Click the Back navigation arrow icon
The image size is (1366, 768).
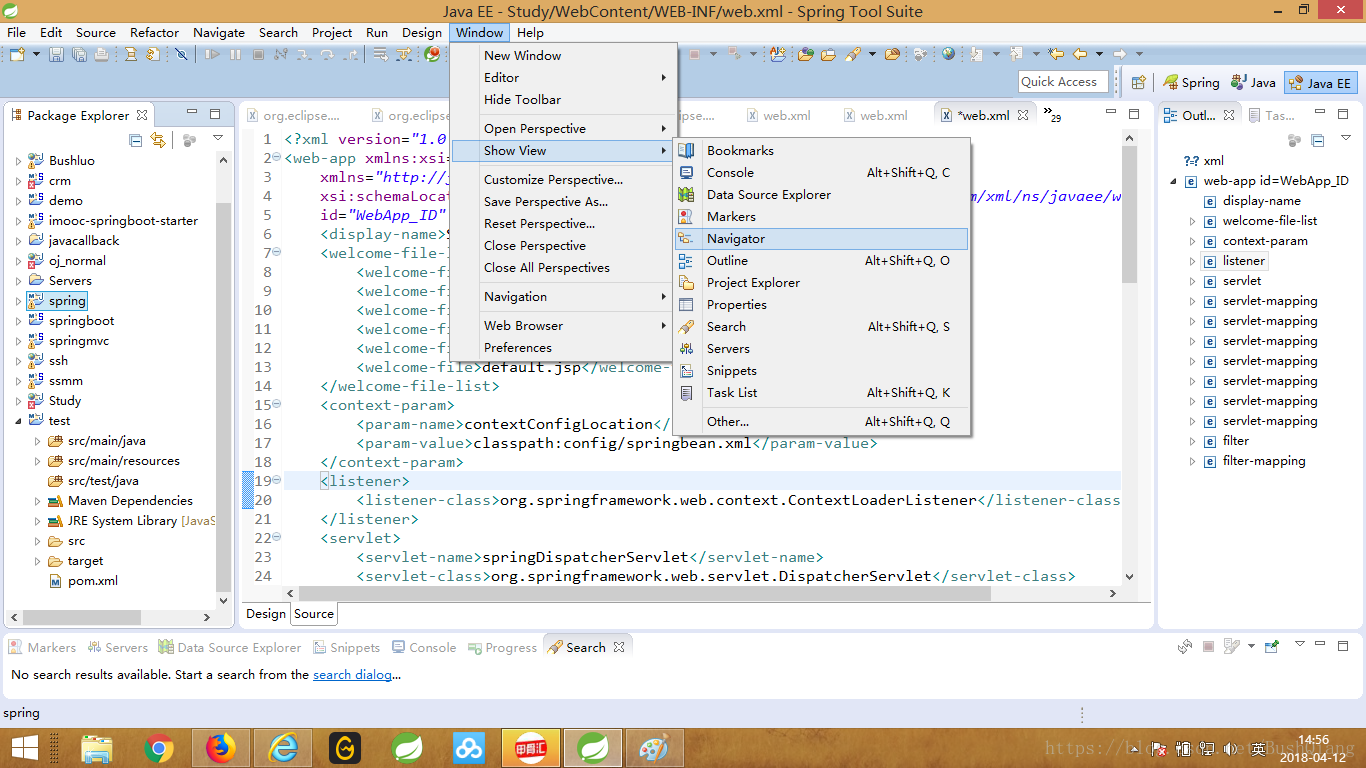click(x=1080, y=54)
